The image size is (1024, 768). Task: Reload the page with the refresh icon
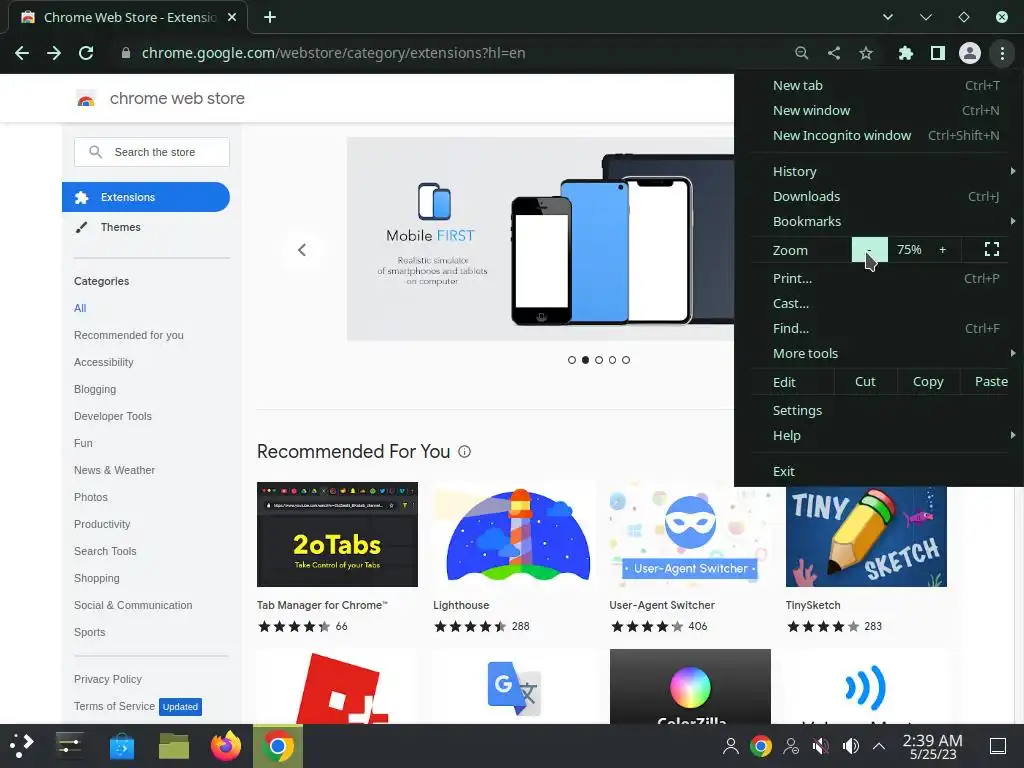(86, 53)
